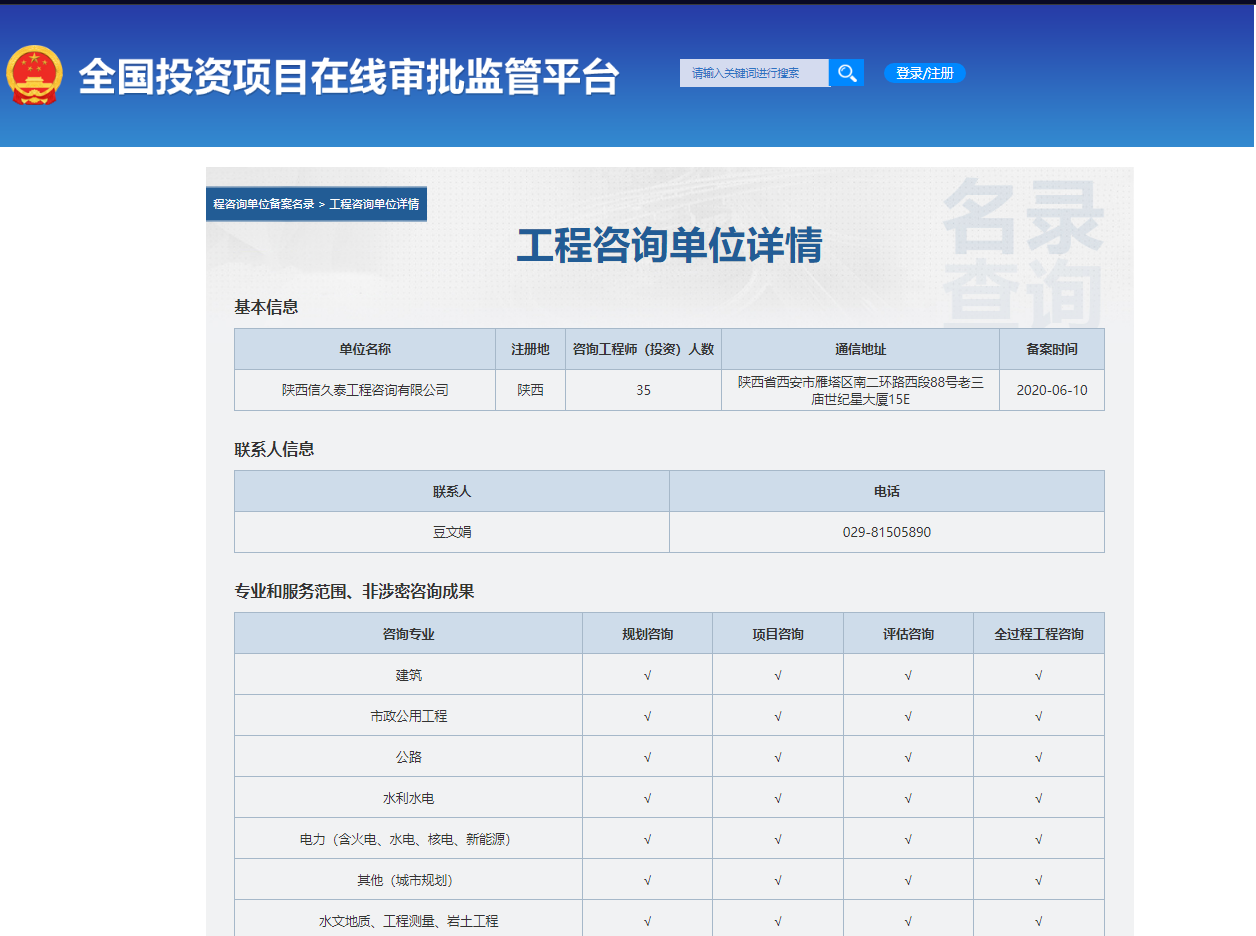Select breadcrumb tab 工程咨询单位详情

pyautogui.click(x=376, y=204)
